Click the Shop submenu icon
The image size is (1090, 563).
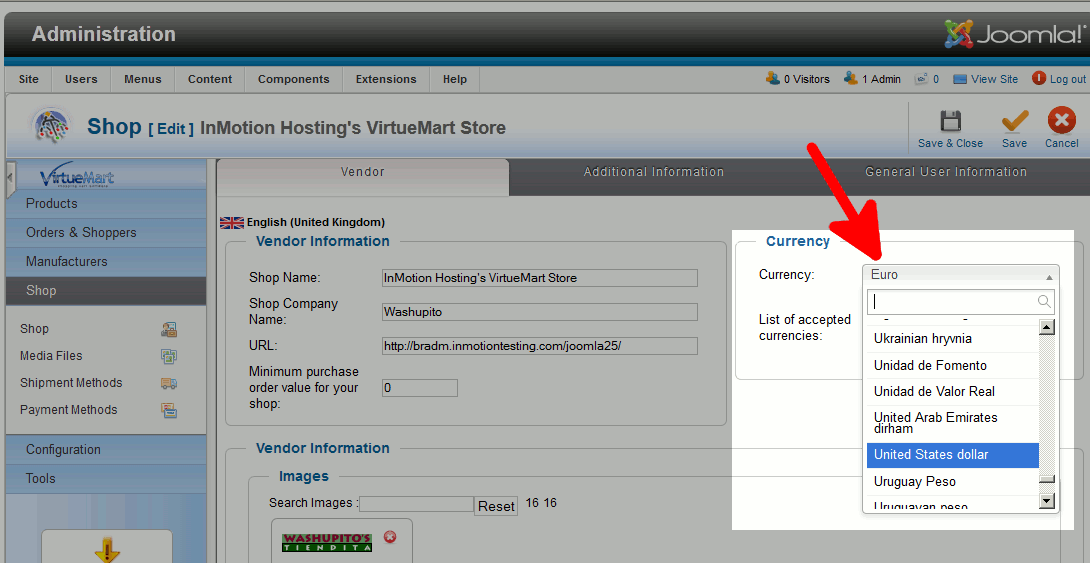click(169, 329)
